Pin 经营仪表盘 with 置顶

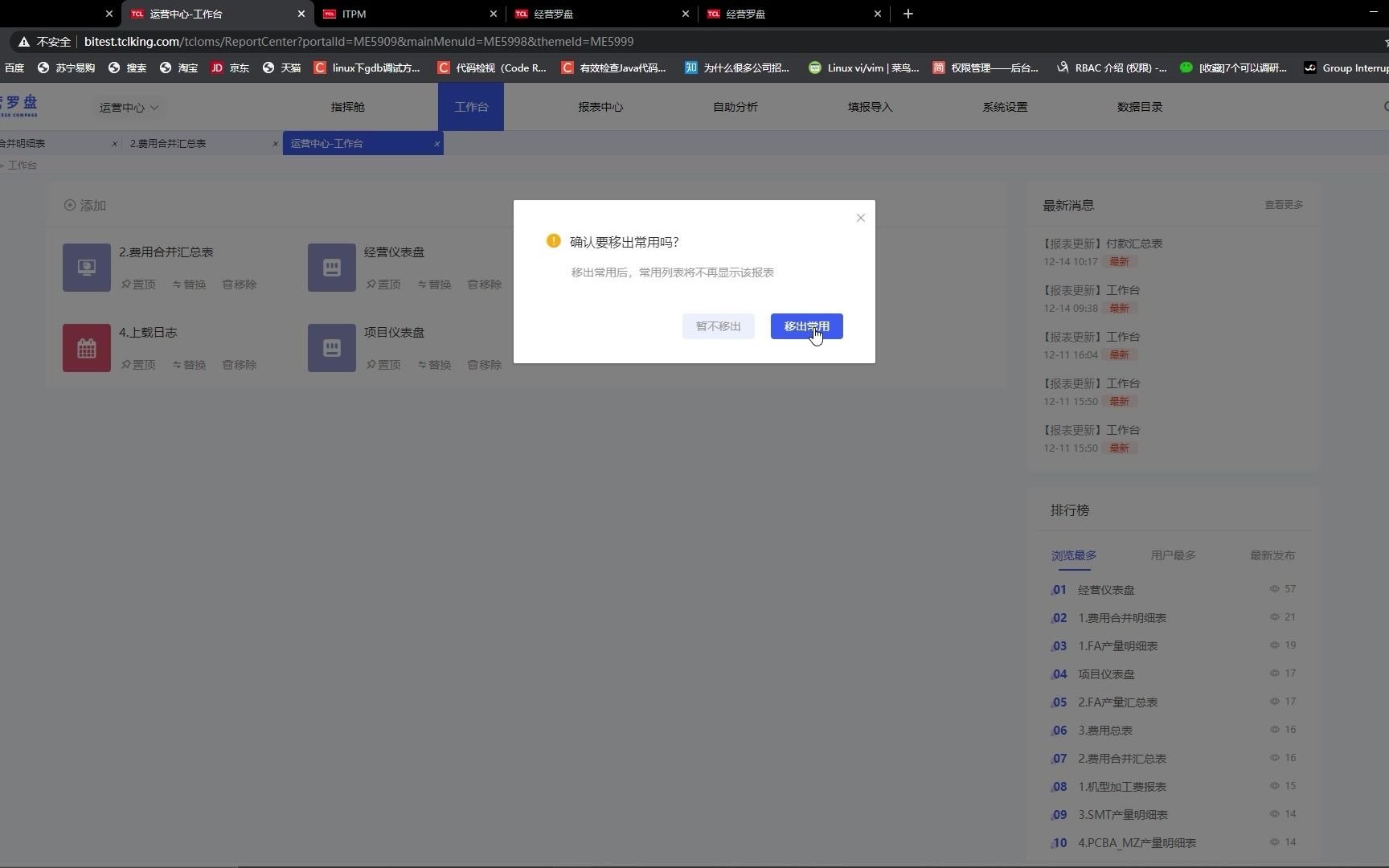coord(383,285)
